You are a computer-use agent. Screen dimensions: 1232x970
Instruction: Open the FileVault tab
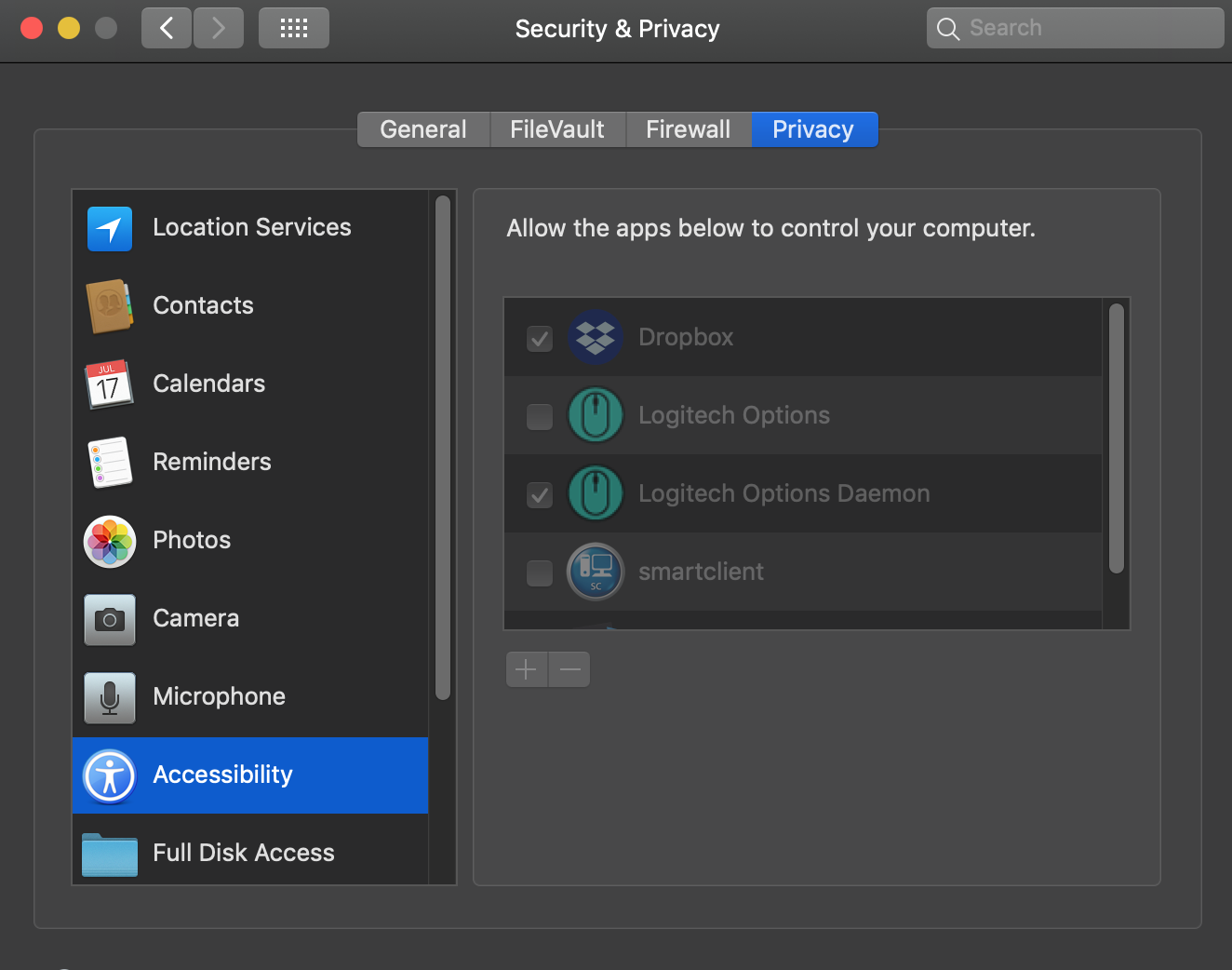pyautogui.click(x=557, y=129)
